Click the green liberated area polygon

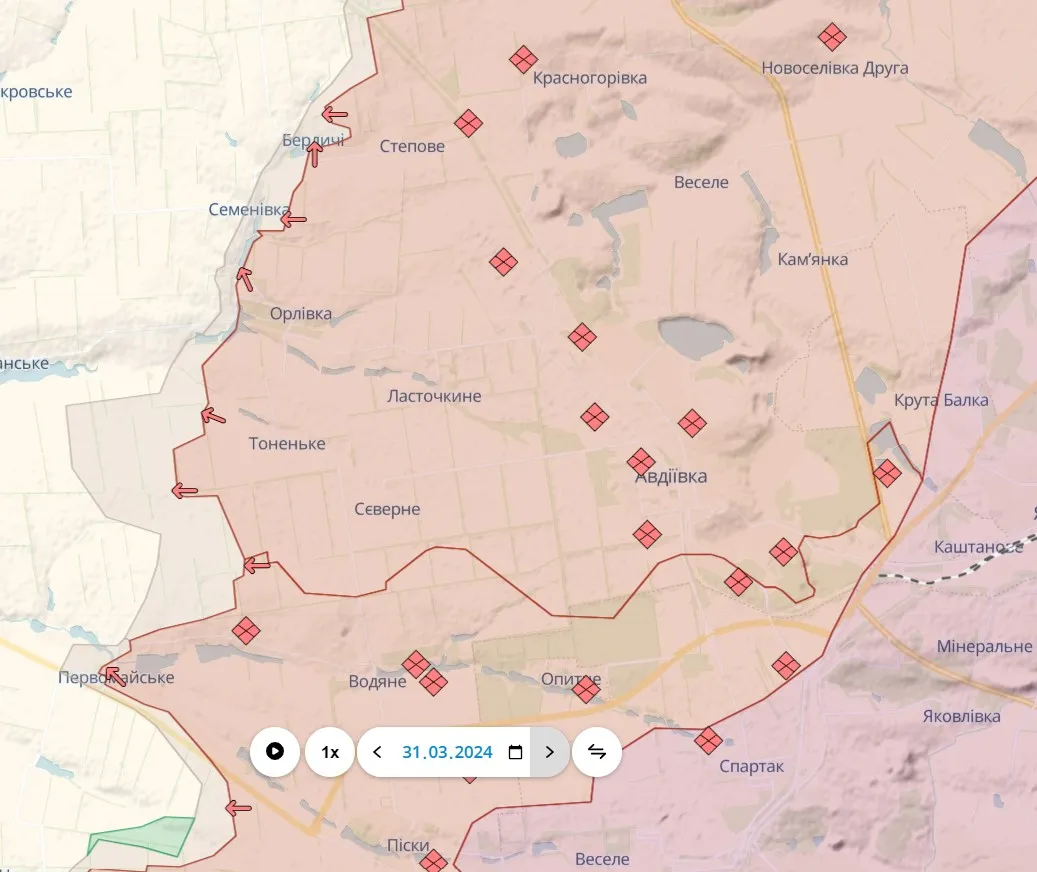tap(142, 836)
